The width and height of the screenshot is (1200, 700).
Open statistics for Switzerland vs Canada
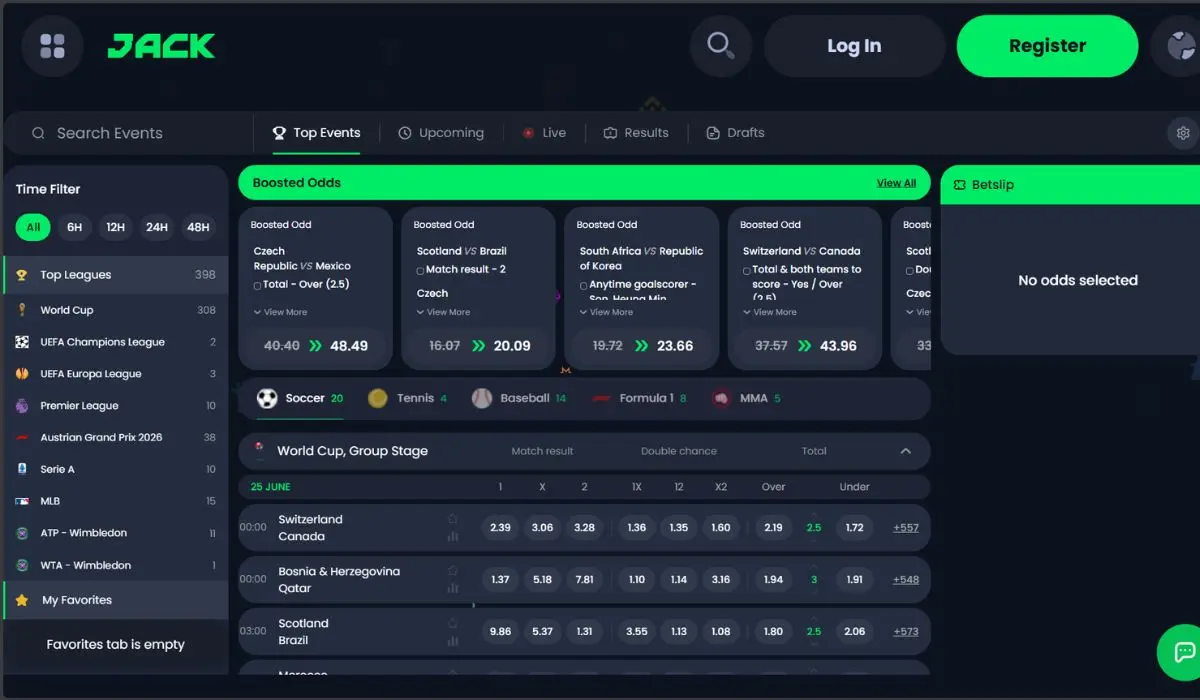click(x=453, y=536)
